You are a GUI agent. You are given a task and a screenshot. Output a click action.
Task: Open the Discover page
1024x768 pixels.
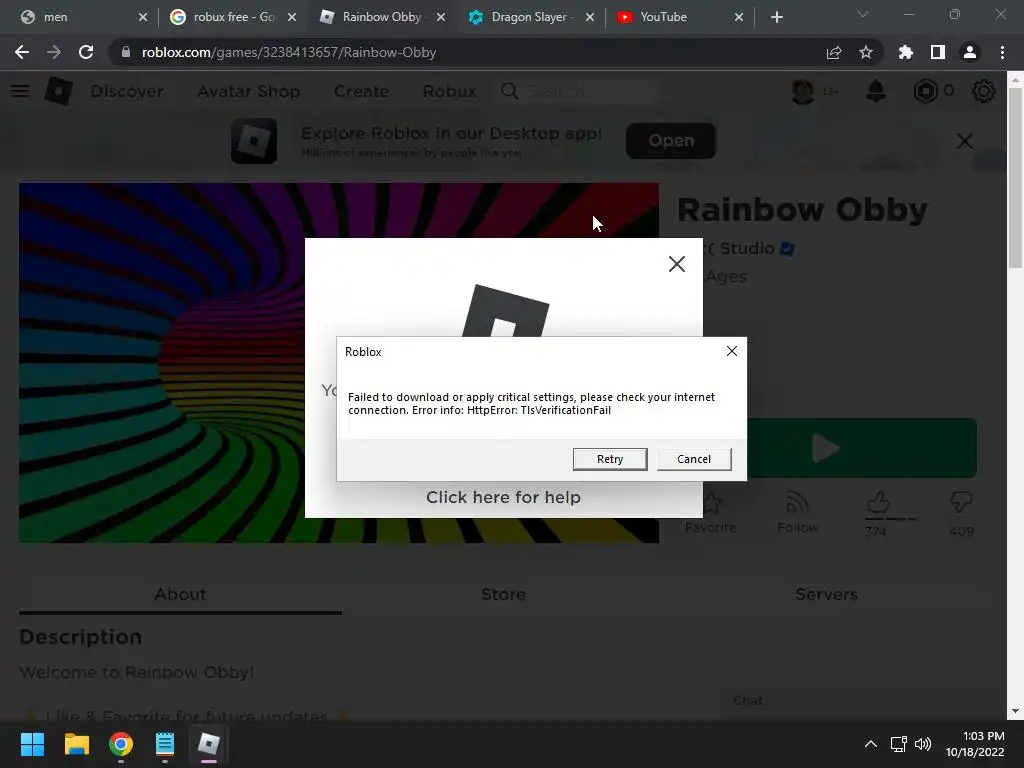point(127,91)
